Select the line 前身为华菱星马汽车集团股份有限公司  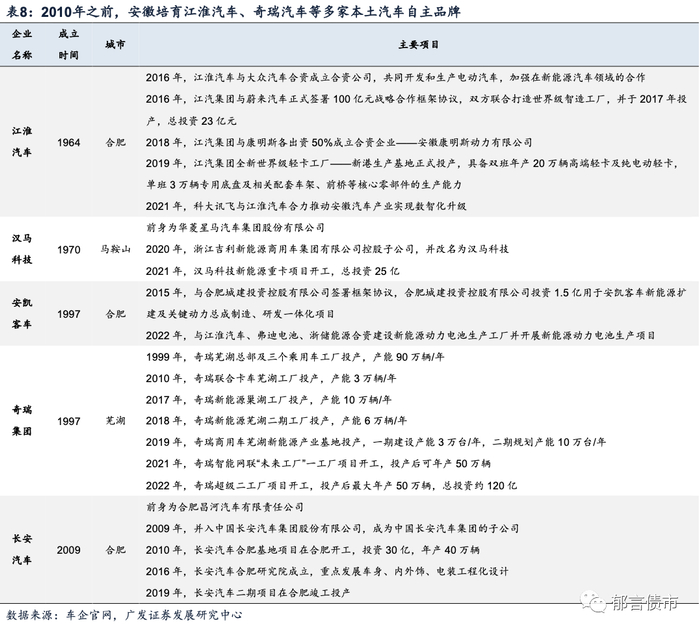tap(235, 227)
